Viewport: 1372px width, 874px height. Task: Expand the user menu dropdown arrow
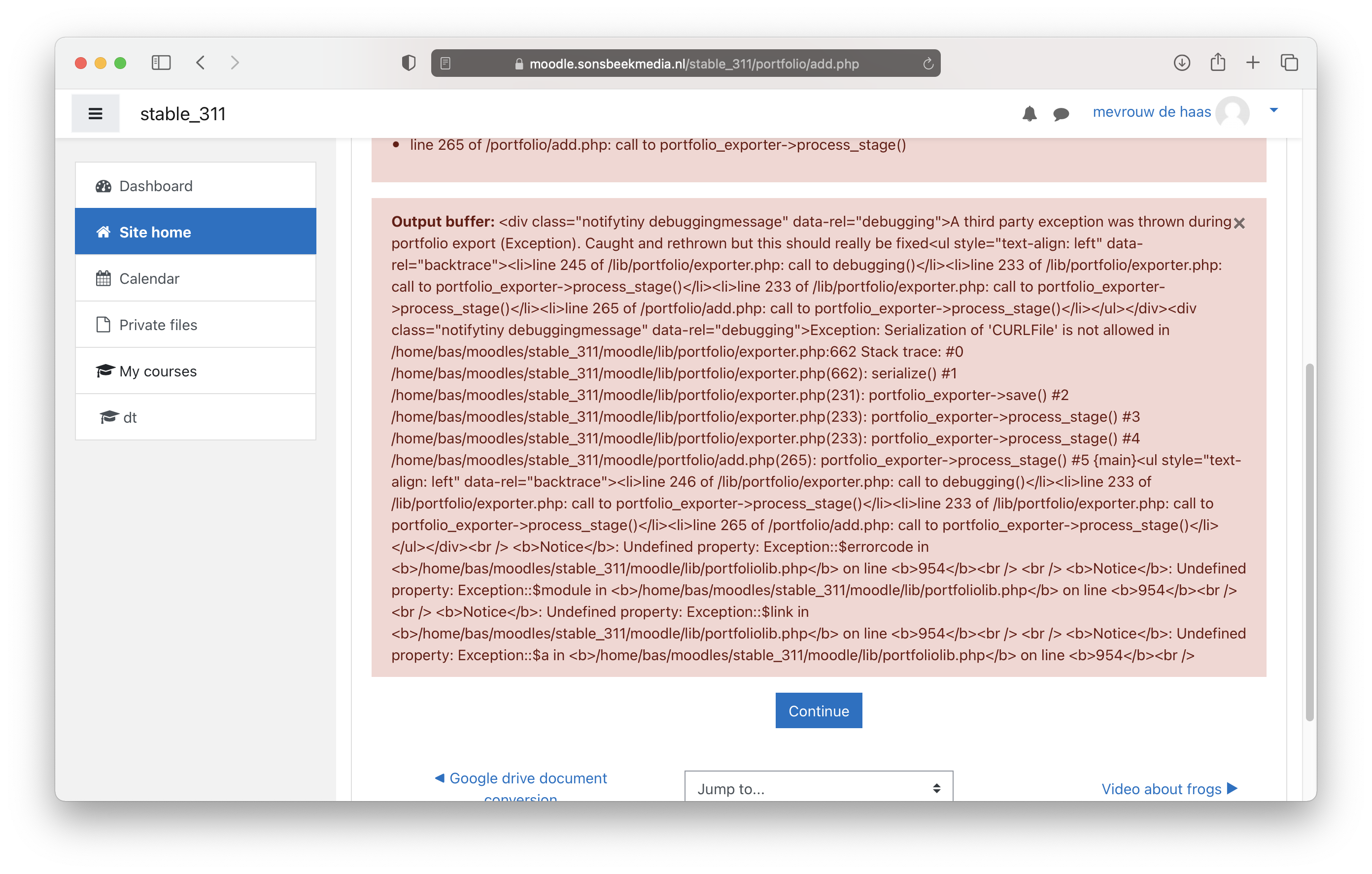(x=1273, y=110)
